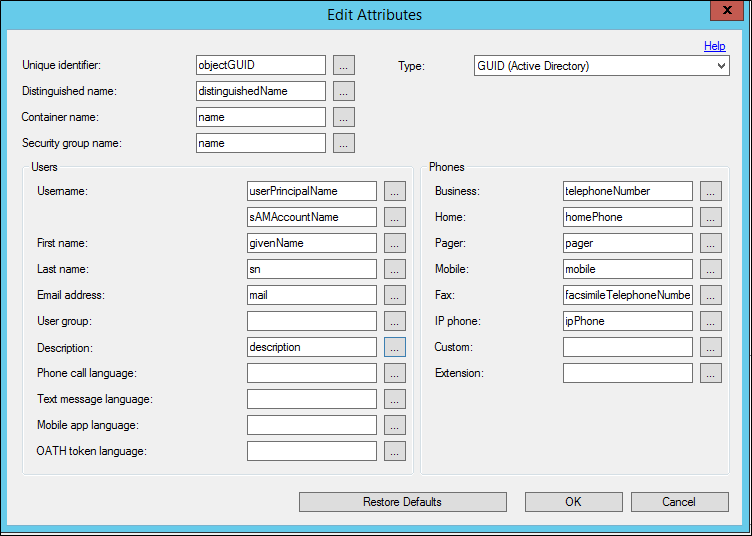The width and height of the screenshot is (752, 536).
Task: Focus the Mobile phone input field
Action: (628, 269)
